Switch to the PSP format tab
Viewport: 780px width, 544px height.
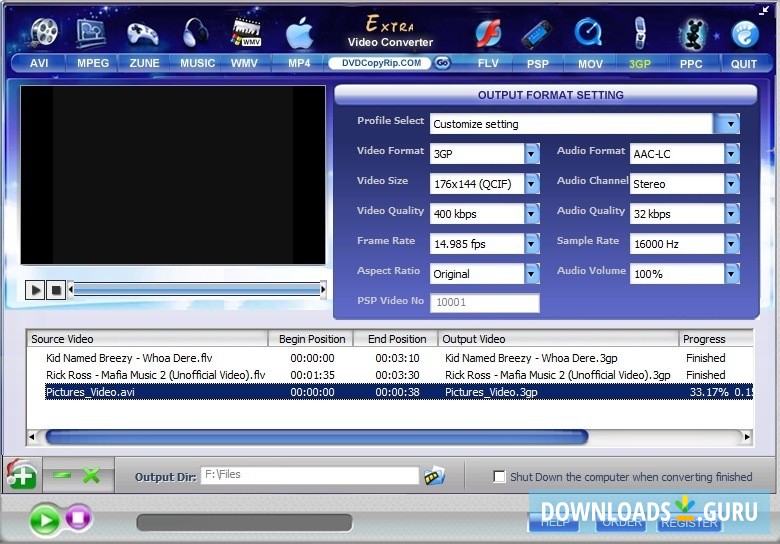click(538, 64)
